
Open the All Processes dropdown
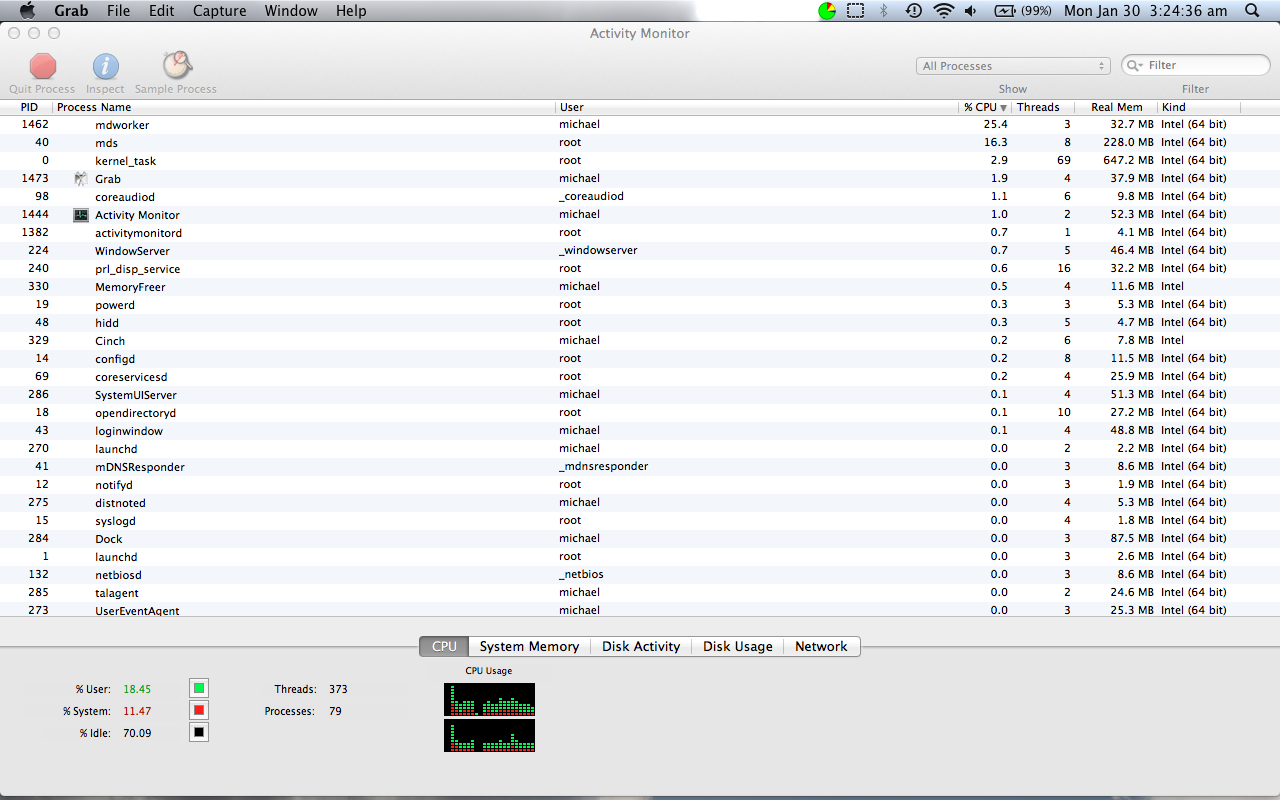1013,66
